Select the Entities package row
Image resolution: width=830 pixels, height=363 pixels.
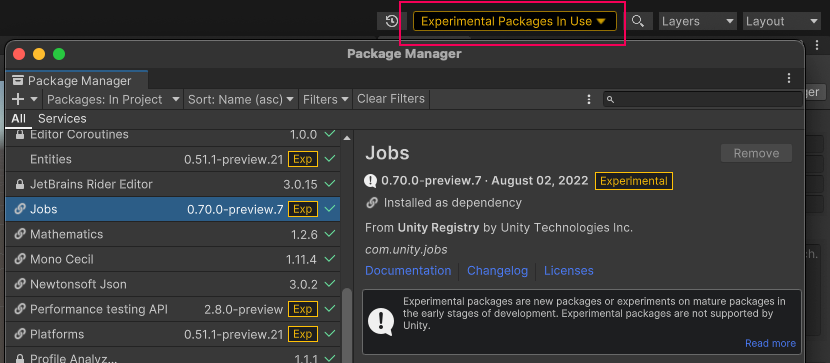tap(173, 159)
